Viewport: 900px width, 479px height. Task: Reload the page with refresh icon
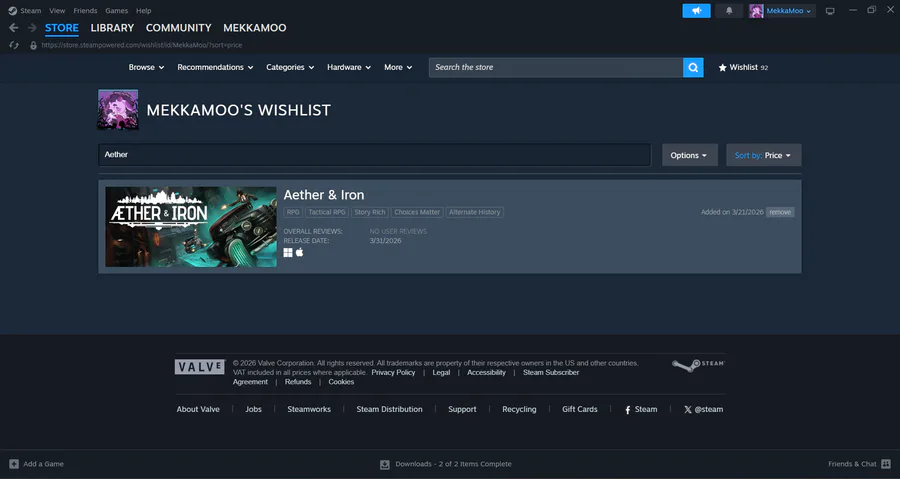tap(14, 45)
